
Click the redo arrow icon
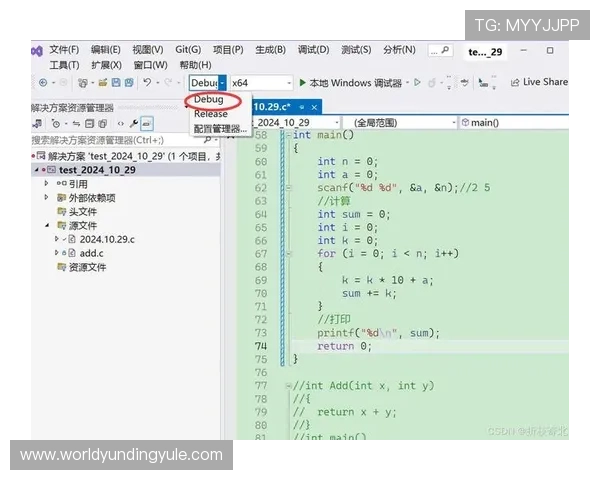pyautogui.click(x=168, y=82)
